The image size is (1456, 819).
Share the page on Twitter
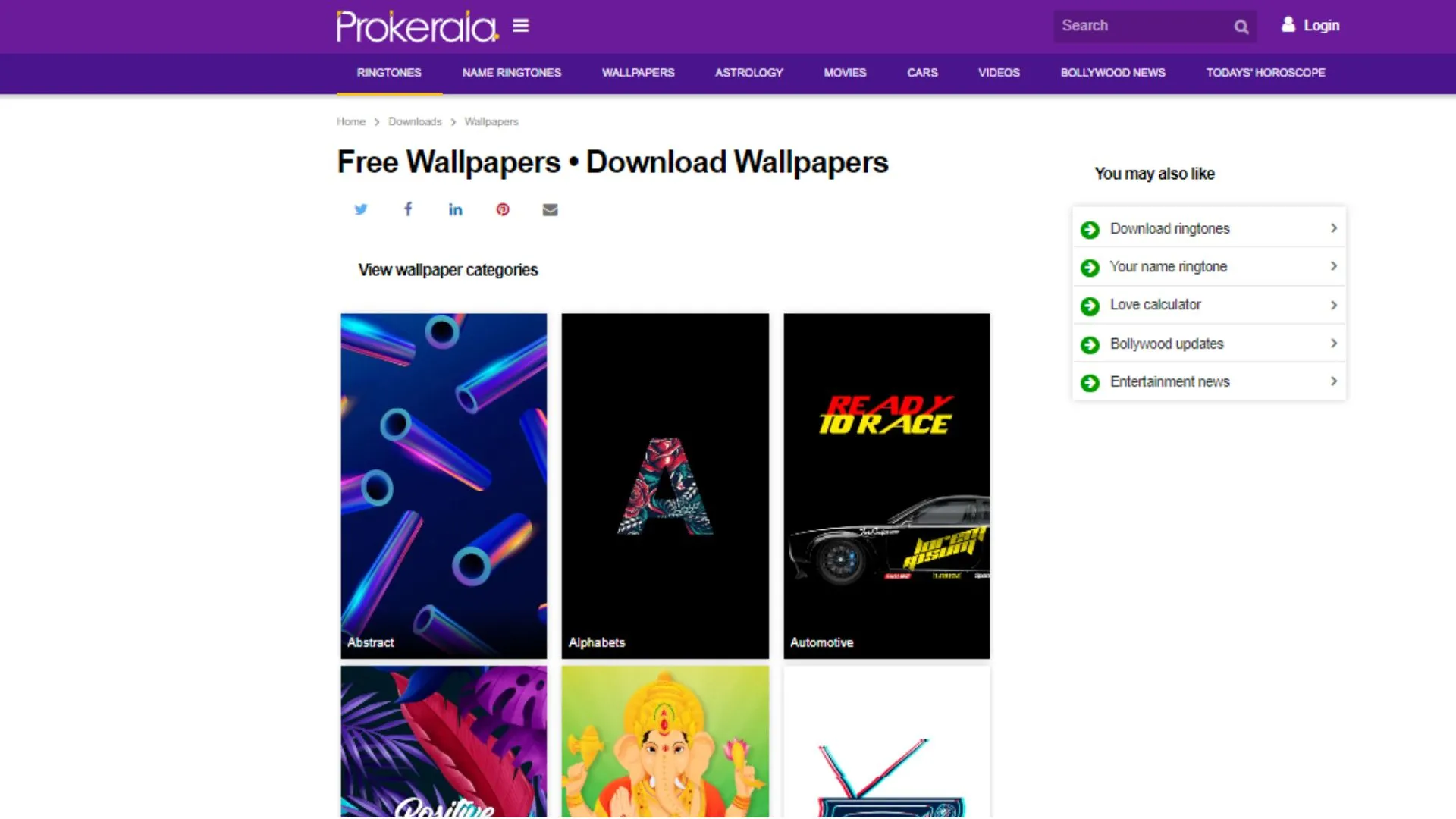361,209
